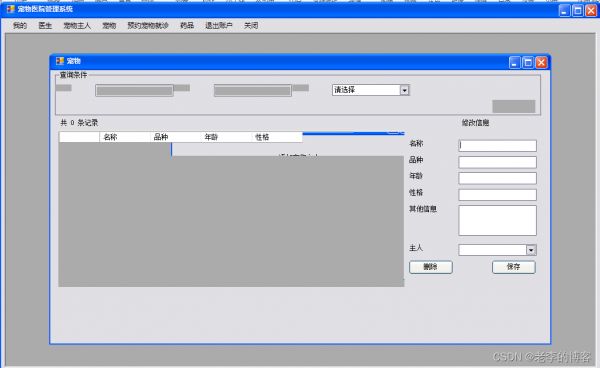The image size is (600, 368).
Task: Open the 请选择 dropdown in query conditions
Action: coord(404,90)
